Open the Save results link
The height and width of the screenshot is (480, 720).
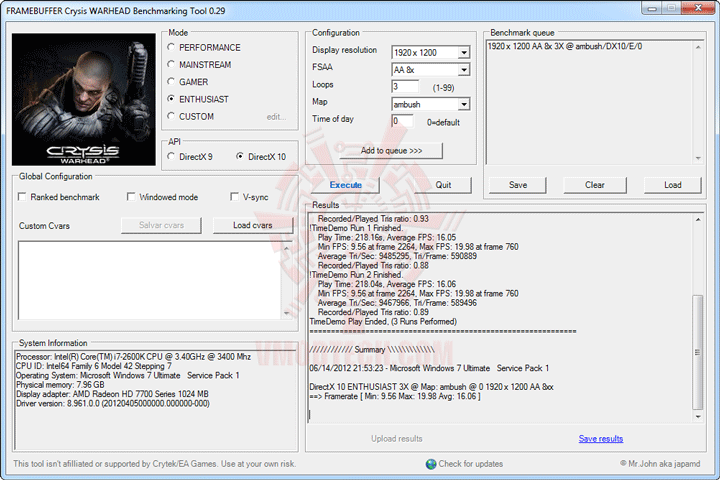(601, 439)
